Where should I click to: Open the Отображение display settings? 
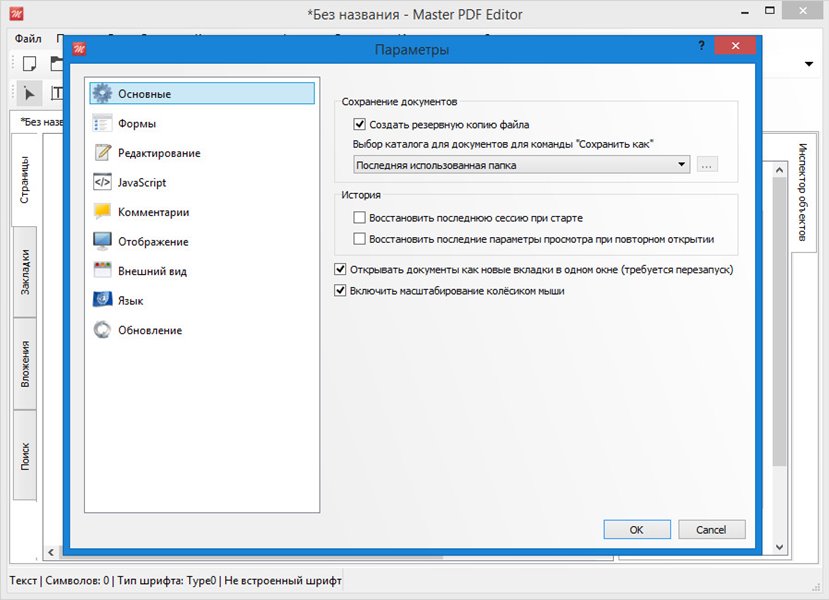click(x=152, y=242)
